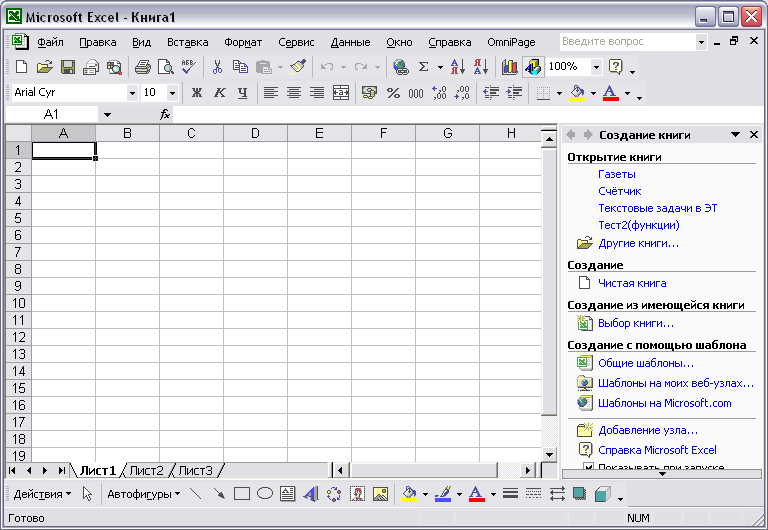Click the Print icon in toolbar

[142, 67]
